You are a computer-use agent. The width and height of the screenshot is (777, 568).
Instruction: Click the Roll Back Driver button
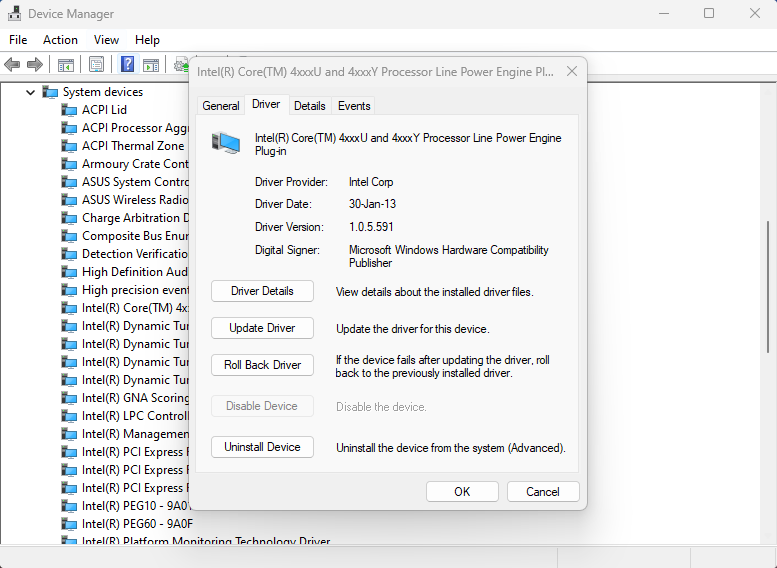pos(262,365)
